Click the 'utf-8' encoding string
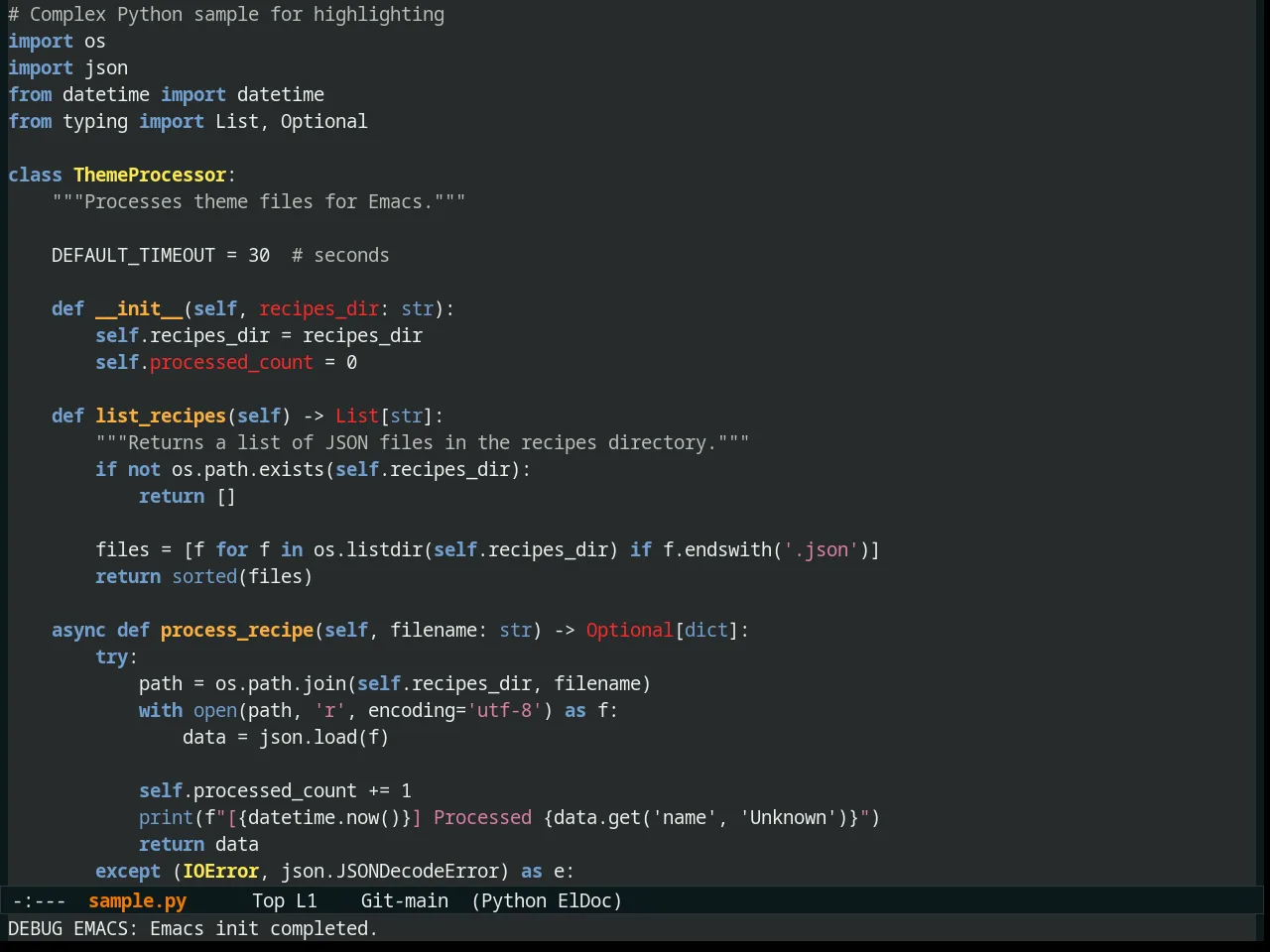The width and height of the screenshot is (1270, 952). (x=504, y=710)
